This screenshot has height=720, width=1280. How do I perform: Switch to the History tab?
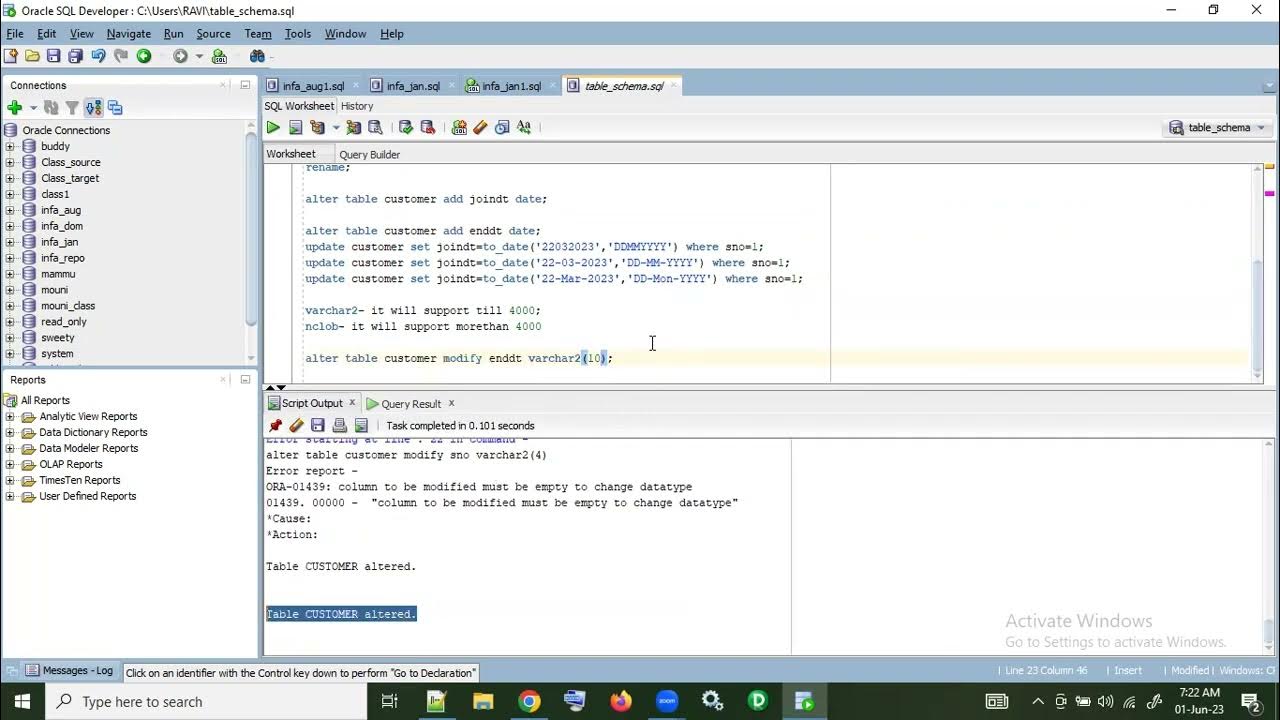[357, 106]
